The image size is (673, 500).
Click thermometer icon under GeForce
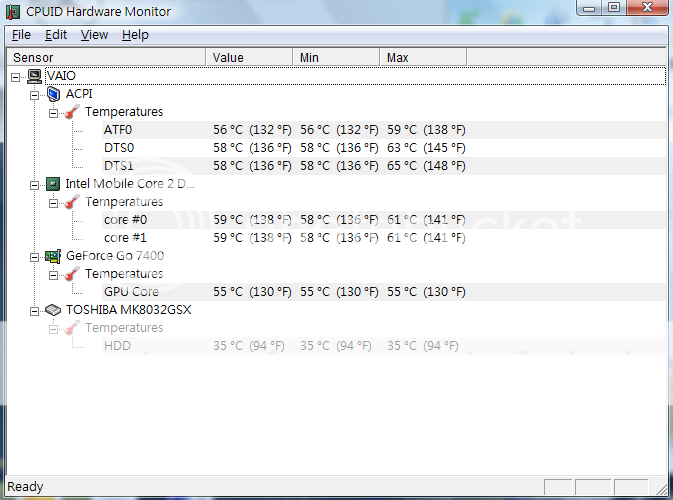(x=72, y=273)
